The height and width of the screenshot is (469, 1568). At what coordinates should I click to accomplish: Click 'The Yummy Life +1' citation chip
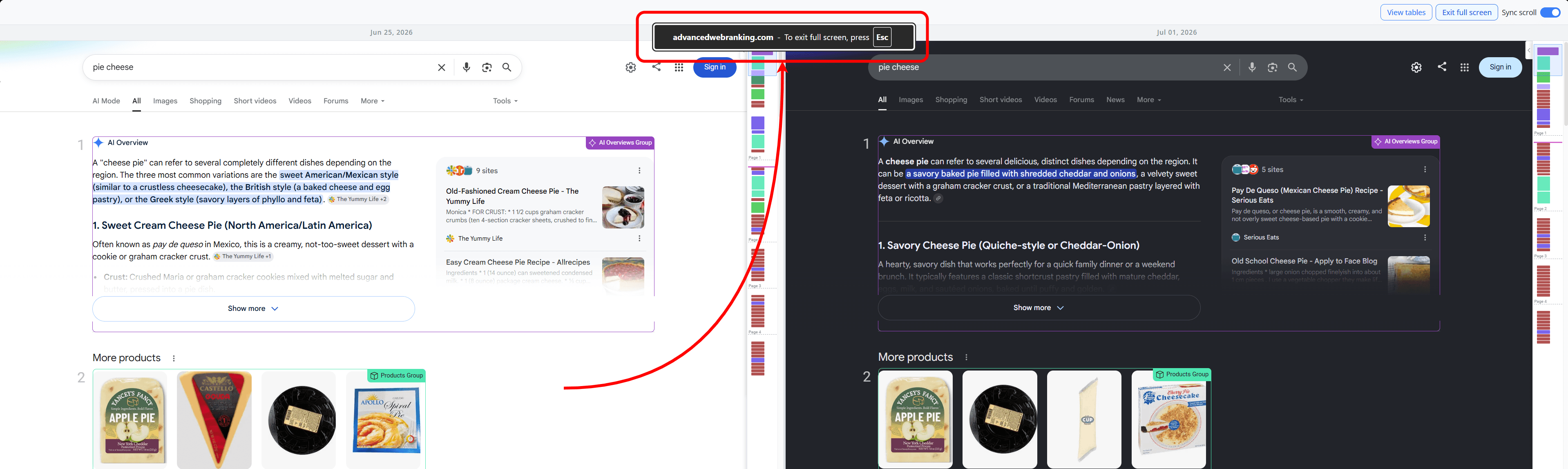click(243, 257)
